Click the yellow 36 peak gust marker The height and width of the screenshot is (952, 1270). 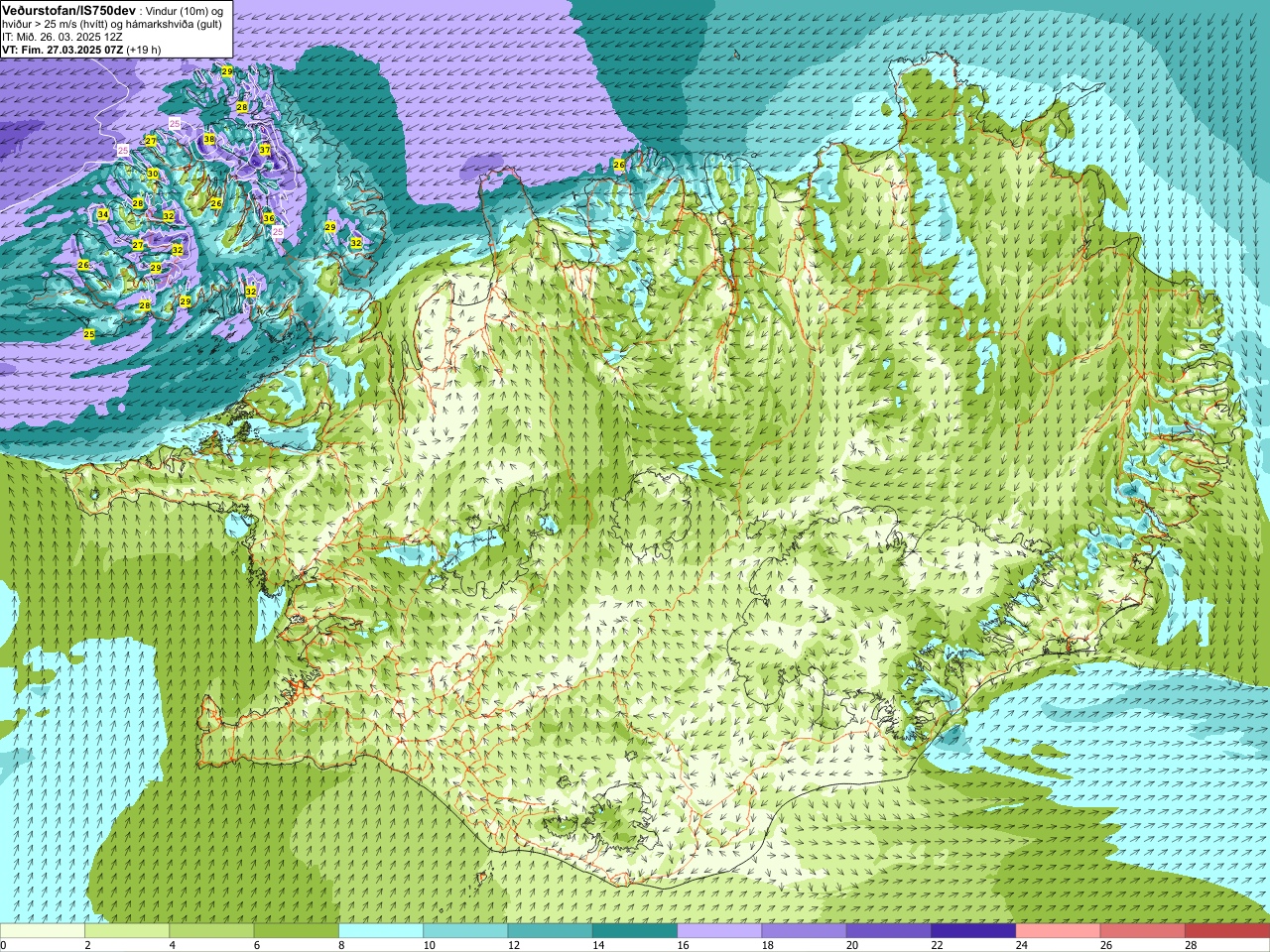coord(269,218)
